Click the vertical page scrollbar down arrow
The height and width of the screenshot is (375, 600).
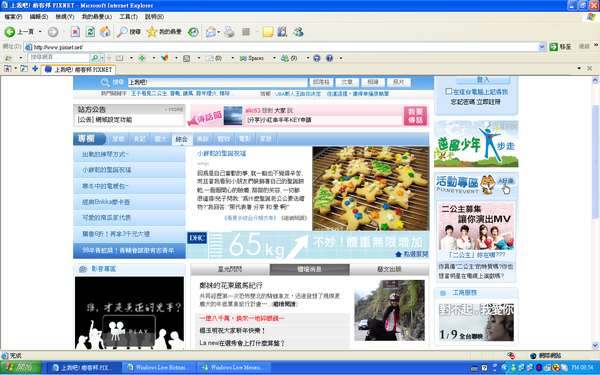point(595,346)
